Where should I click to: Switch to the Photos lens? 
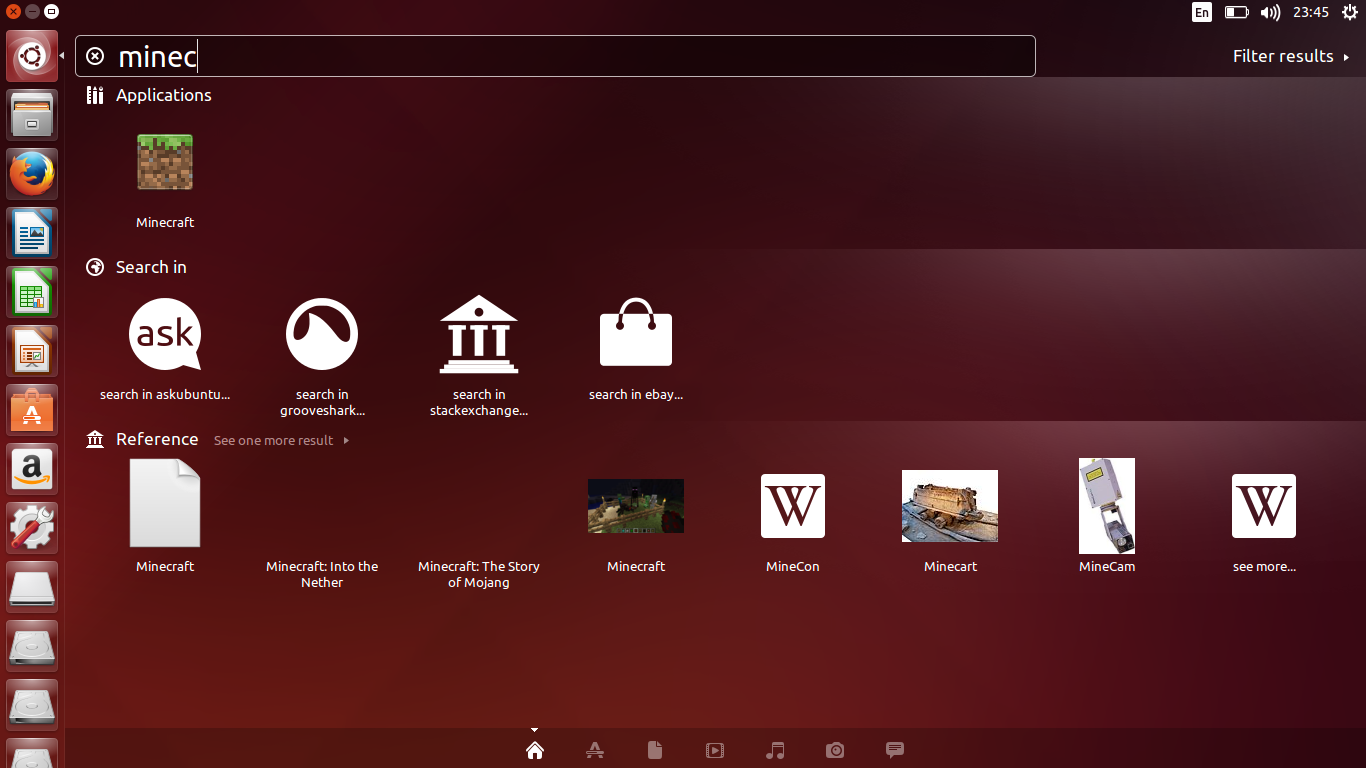[x=835, y=750]
